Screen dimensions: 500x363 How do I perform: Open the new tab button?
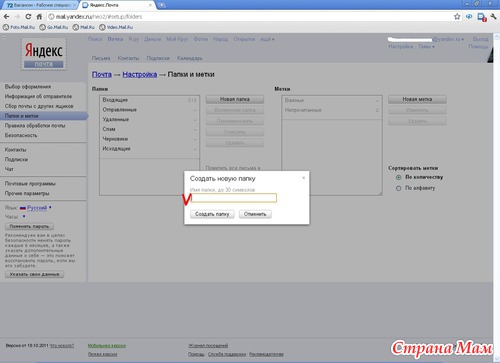pyautogui.click(x=162, y=5)
